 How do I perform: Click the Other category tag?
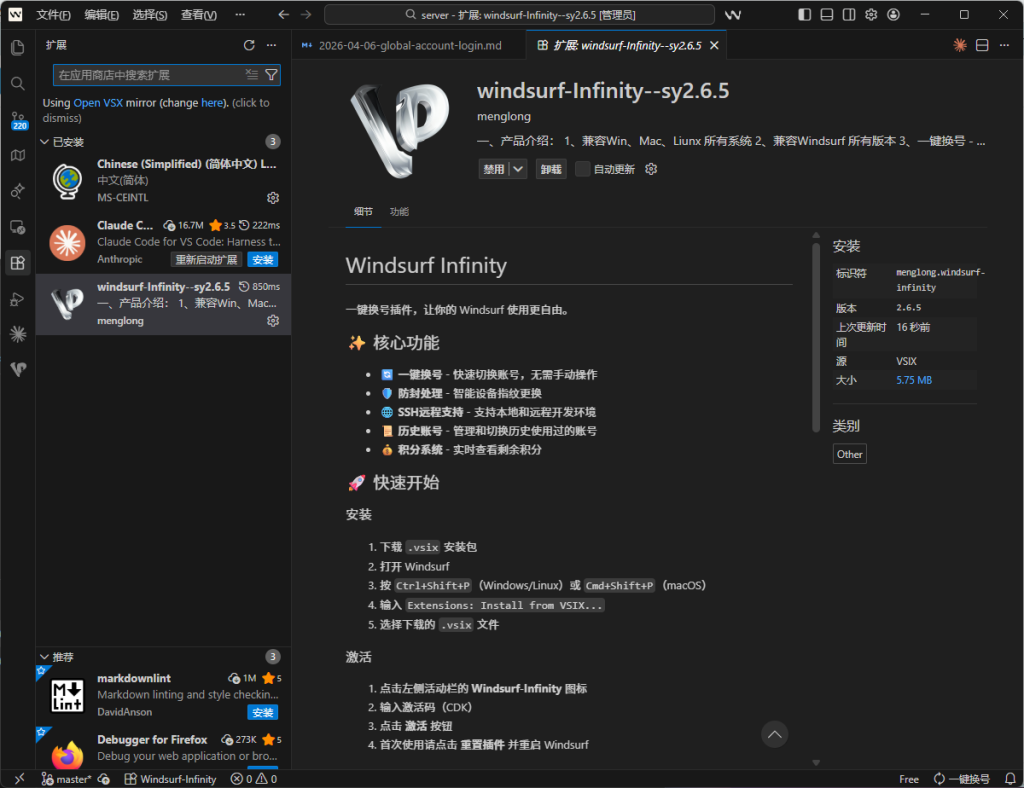[x=850, y=454]
